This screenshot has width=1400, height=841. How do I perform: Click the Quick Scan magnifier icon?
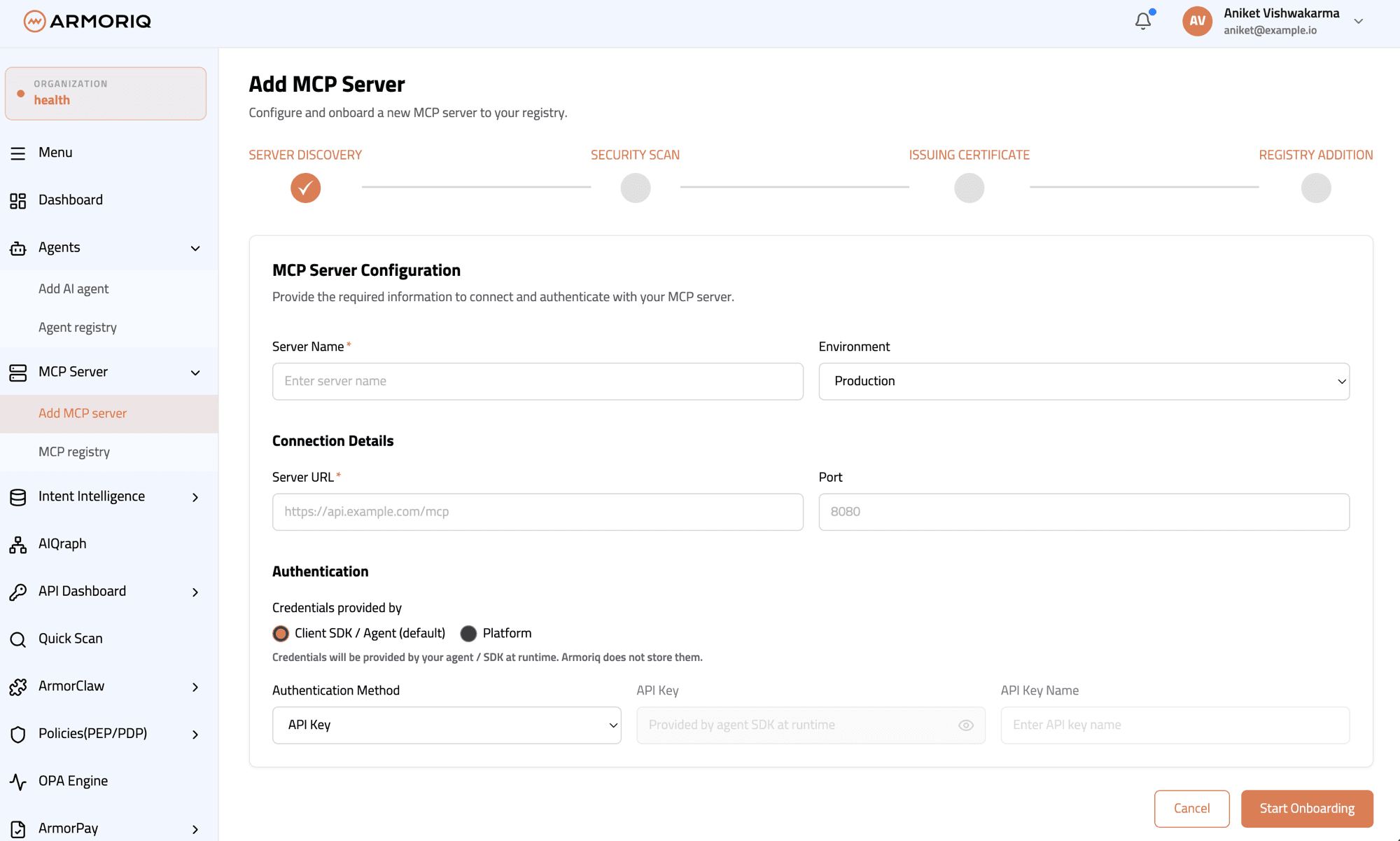point(18,639)
